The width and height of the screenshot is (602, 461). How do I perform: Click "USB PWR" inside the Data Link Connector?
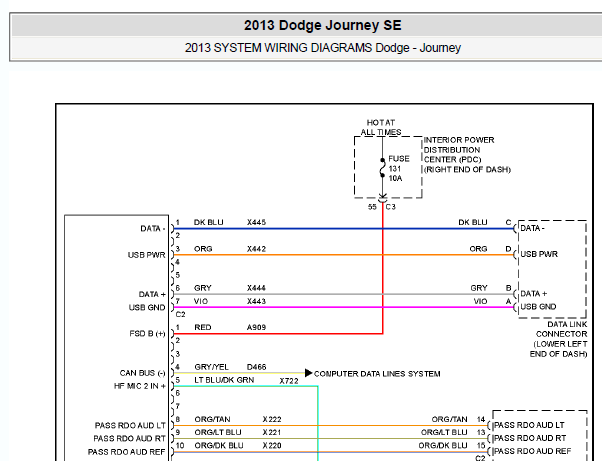click(539, 254)
